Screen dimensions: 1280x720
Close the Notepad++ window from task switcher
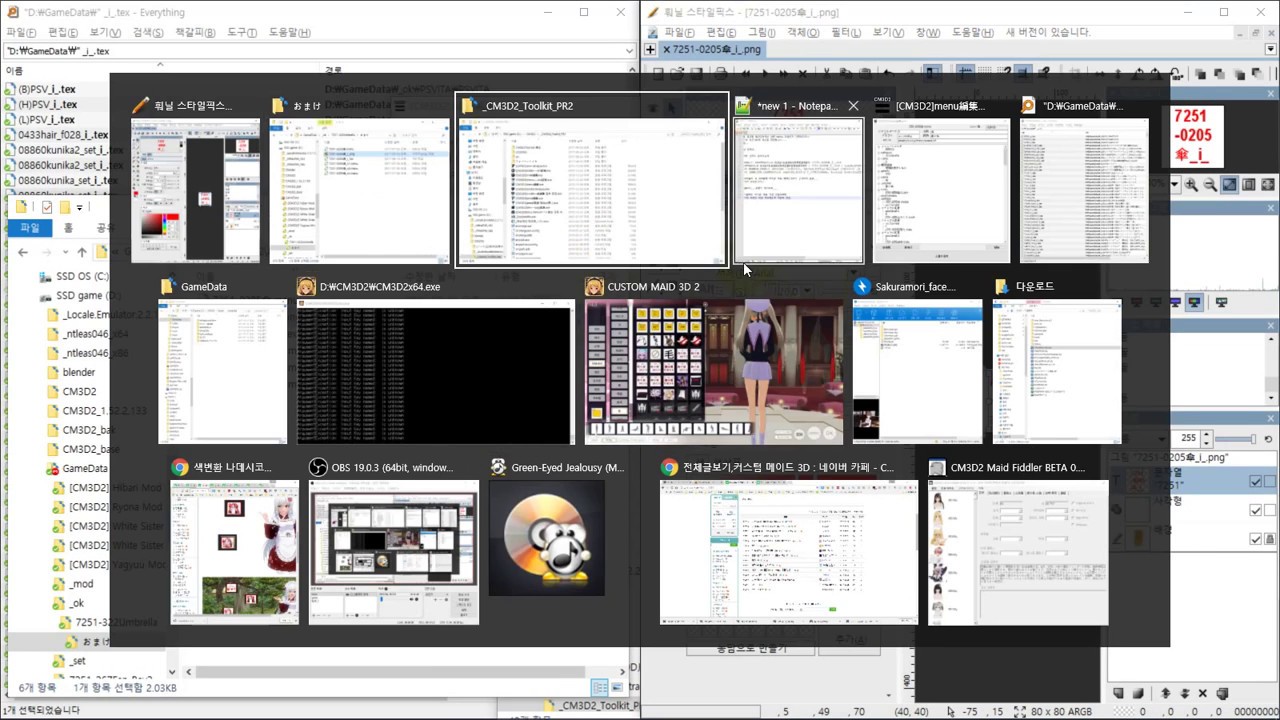click(x=853, y=105)
